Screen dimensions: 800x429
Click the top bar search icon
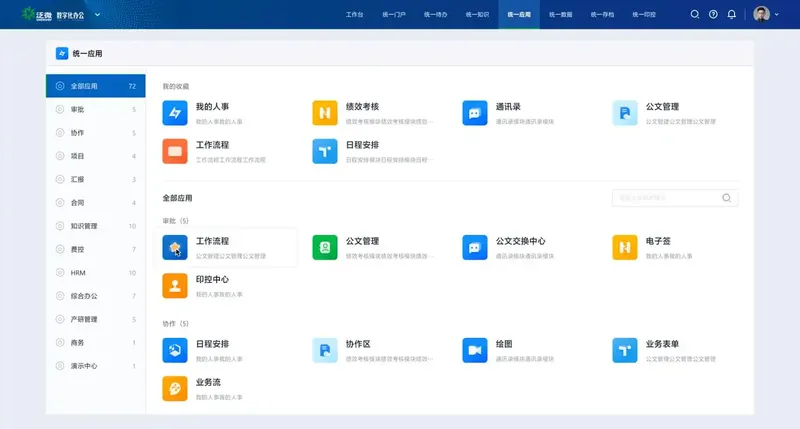tap(695, 14)
